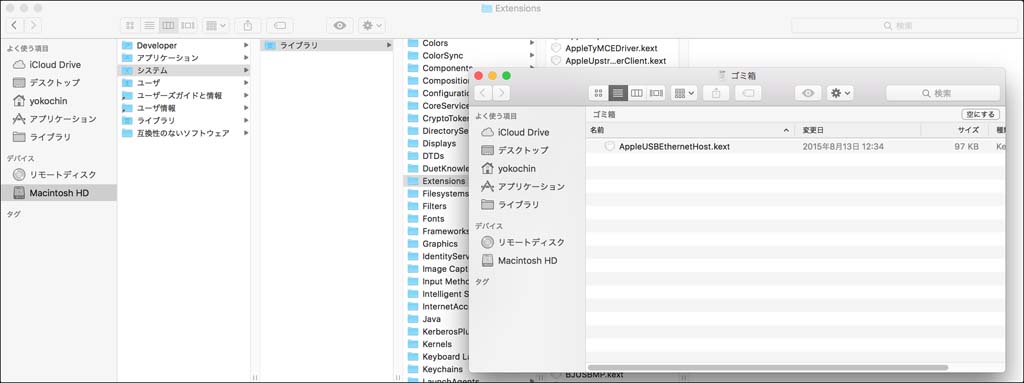Expand 互換性のないソフトウェア folder arrow
Image resolution: width=1024 pixels, height=383 pixels.
click(x=246, y=133)
